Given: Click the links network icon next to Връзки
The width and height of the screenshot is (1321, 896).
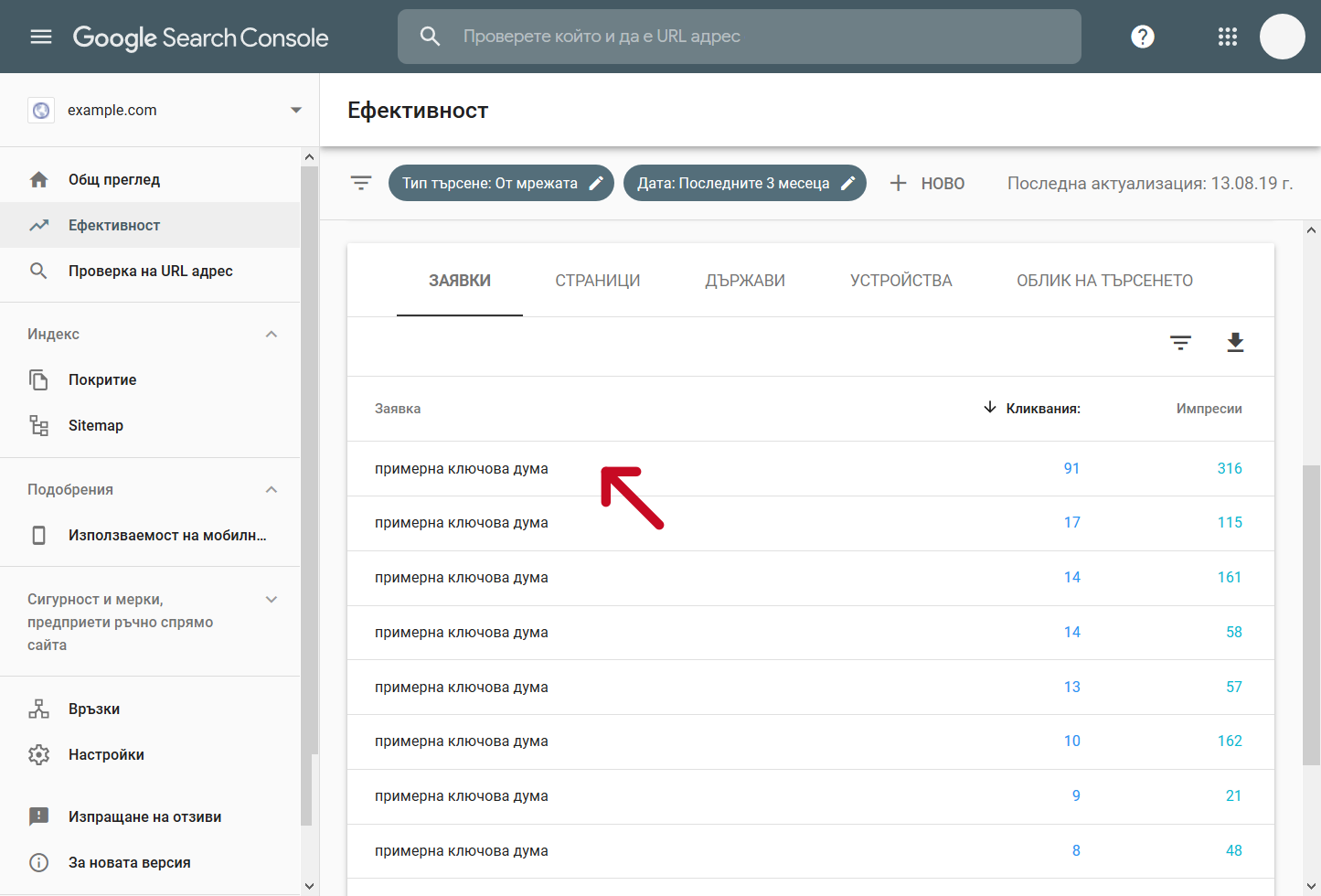Looking at the screenshot, I should coord(38,709).
